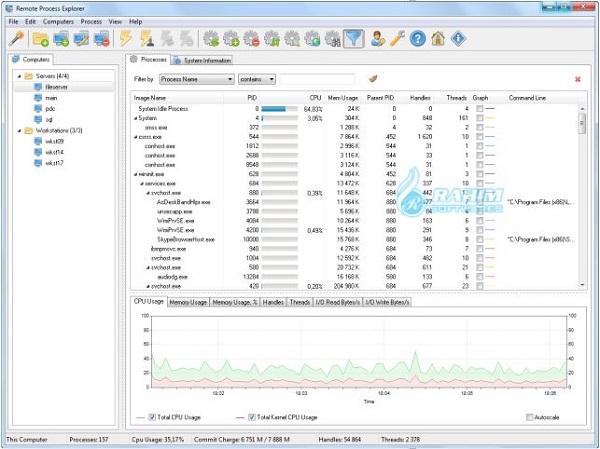
Task: Select the wkst09 workstation
Action: click(x=52, y=141)
